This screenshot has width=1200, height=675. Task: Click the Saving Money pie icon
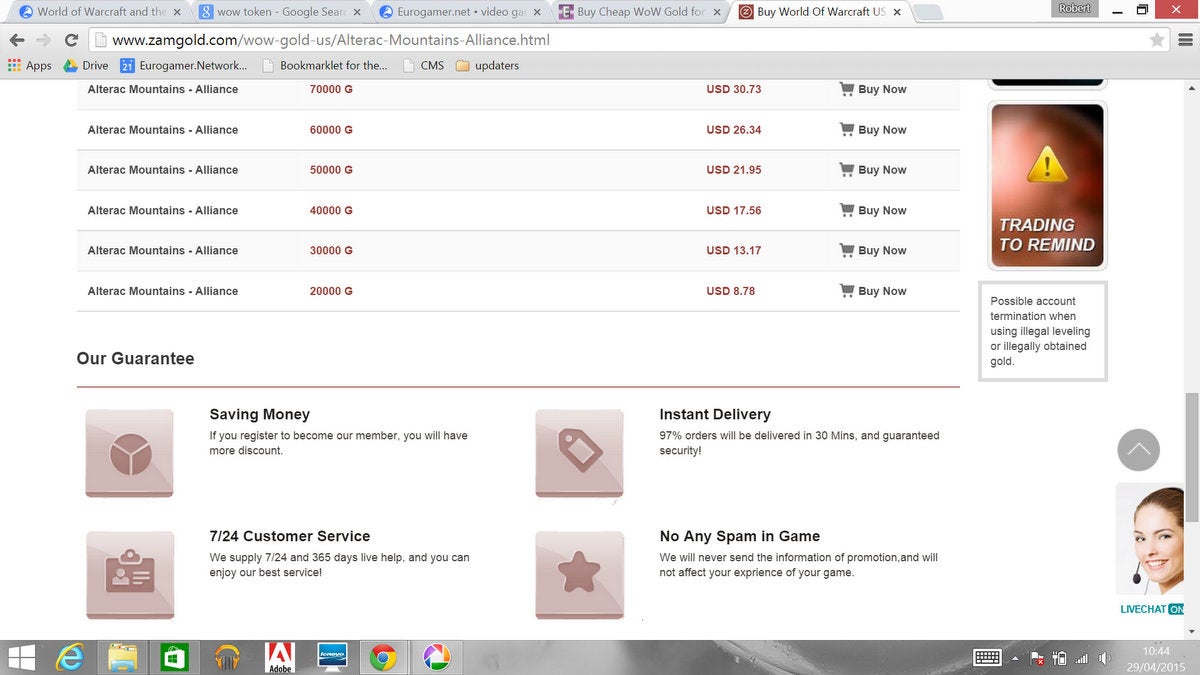pyautogui.click(x=130, y=453)
